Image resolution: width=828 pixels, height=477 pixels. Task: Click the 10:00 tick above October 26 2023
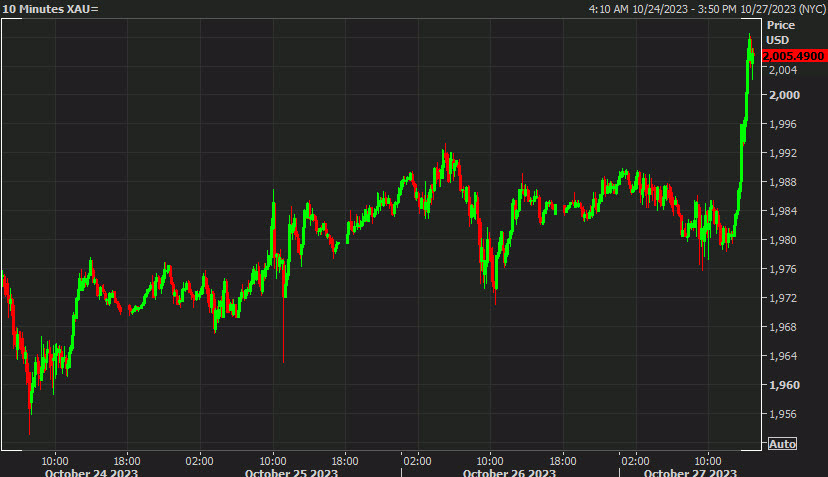point(490,461)
